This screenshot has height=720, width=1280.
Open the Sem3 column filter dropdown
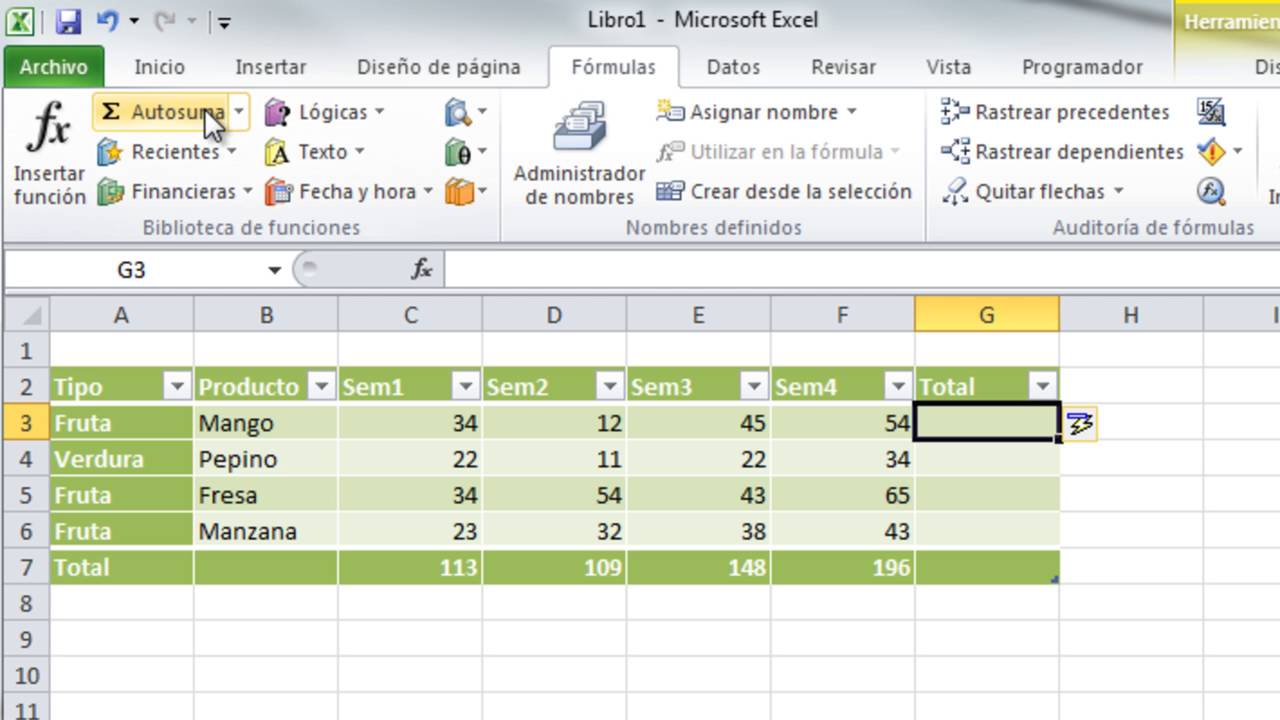pyautogui.click(x=754, y=387)
